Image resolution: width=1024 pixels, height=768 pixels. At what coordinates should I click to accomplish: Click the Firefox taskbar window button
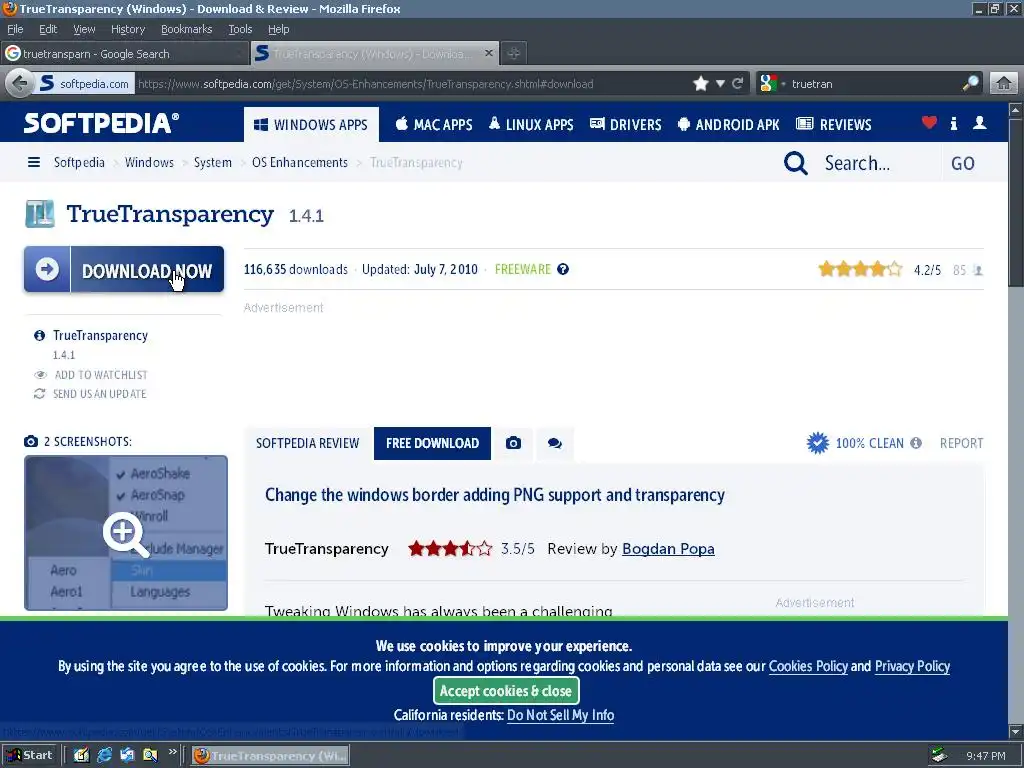pos(270,756)
